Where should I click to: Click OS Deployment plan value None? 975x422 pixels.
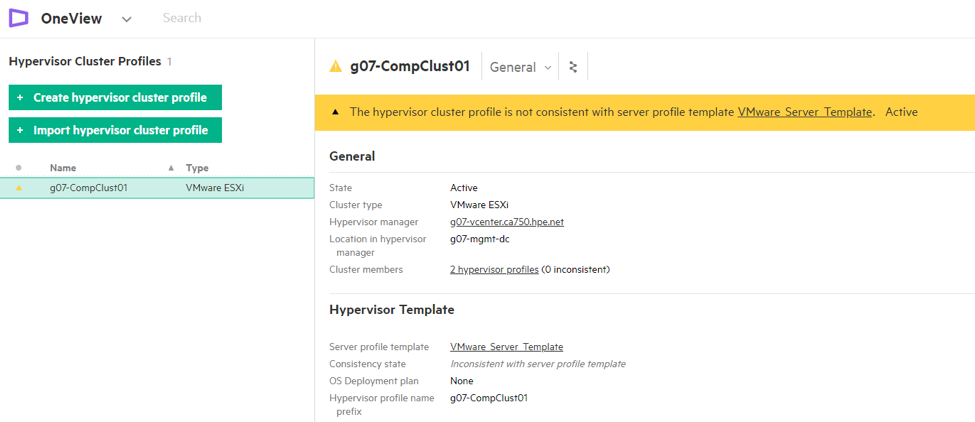coord(461,381)
